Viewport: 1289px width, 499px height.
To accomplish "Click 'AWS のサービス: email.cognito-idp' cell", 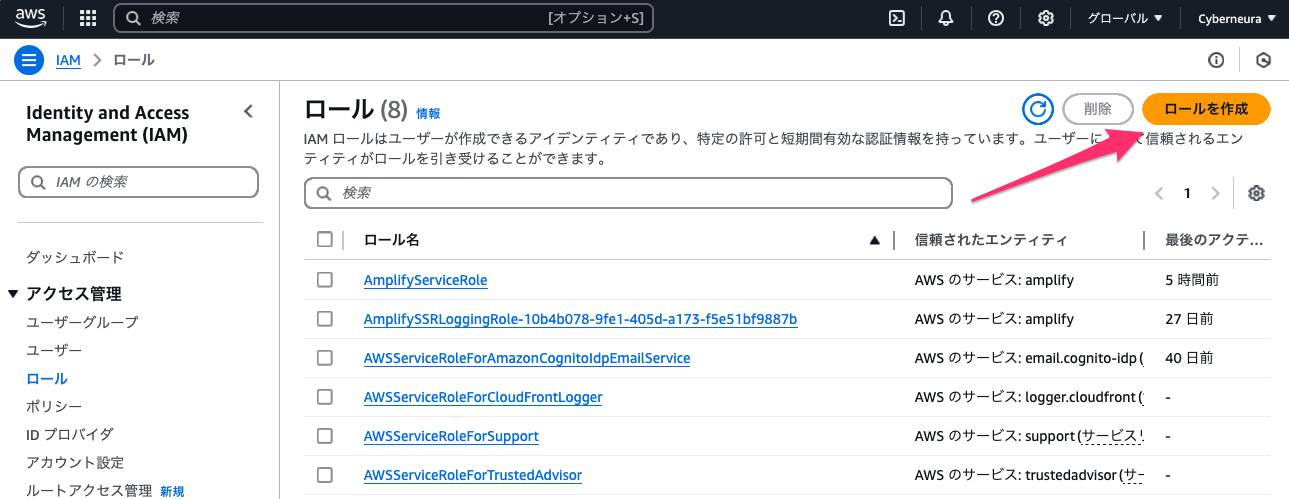I will point(1029,357).
